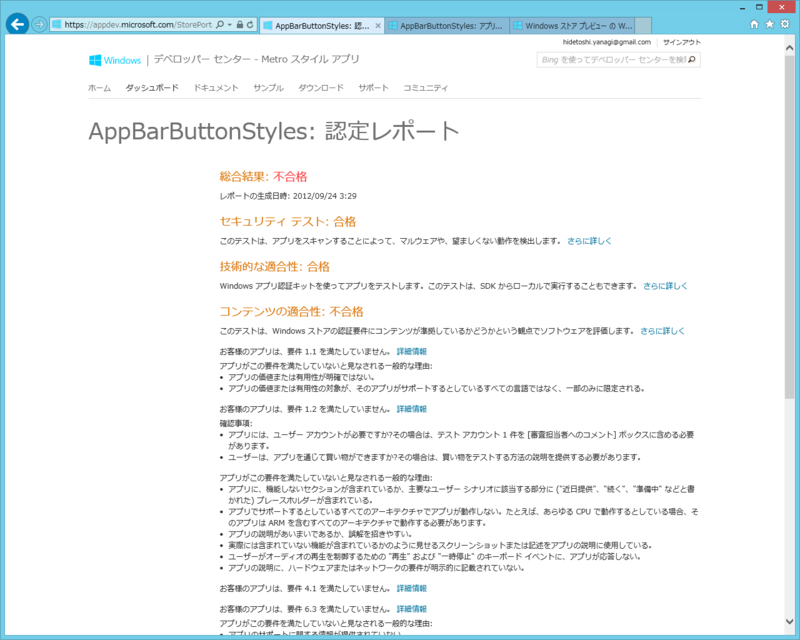Click 確認事項: label text
Viewport: 800px width, 640px height.
tap(236, 423)
